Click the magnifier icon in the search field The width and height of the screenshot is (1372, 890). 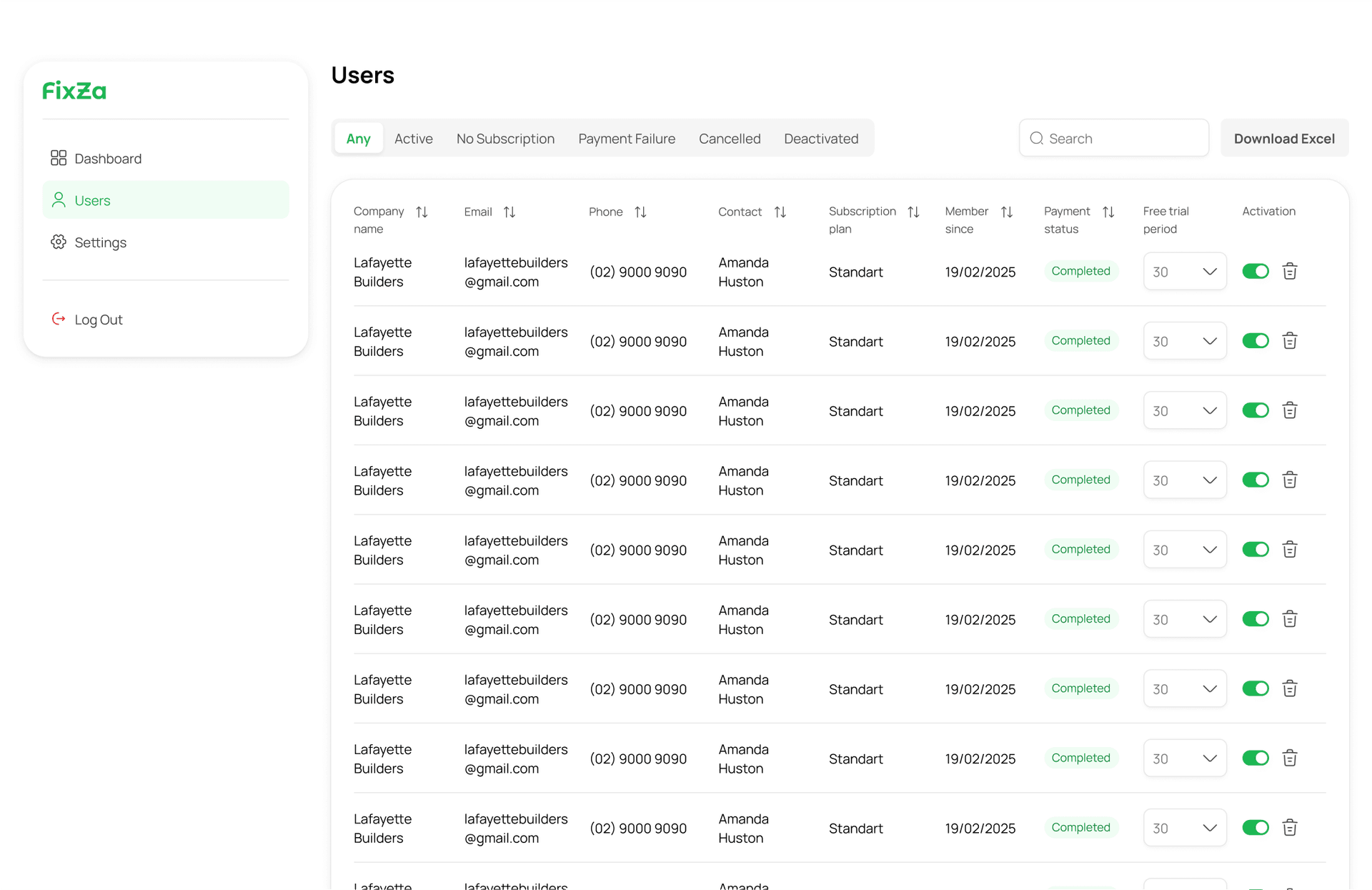pyautogui.click(x=1036, y=138)
